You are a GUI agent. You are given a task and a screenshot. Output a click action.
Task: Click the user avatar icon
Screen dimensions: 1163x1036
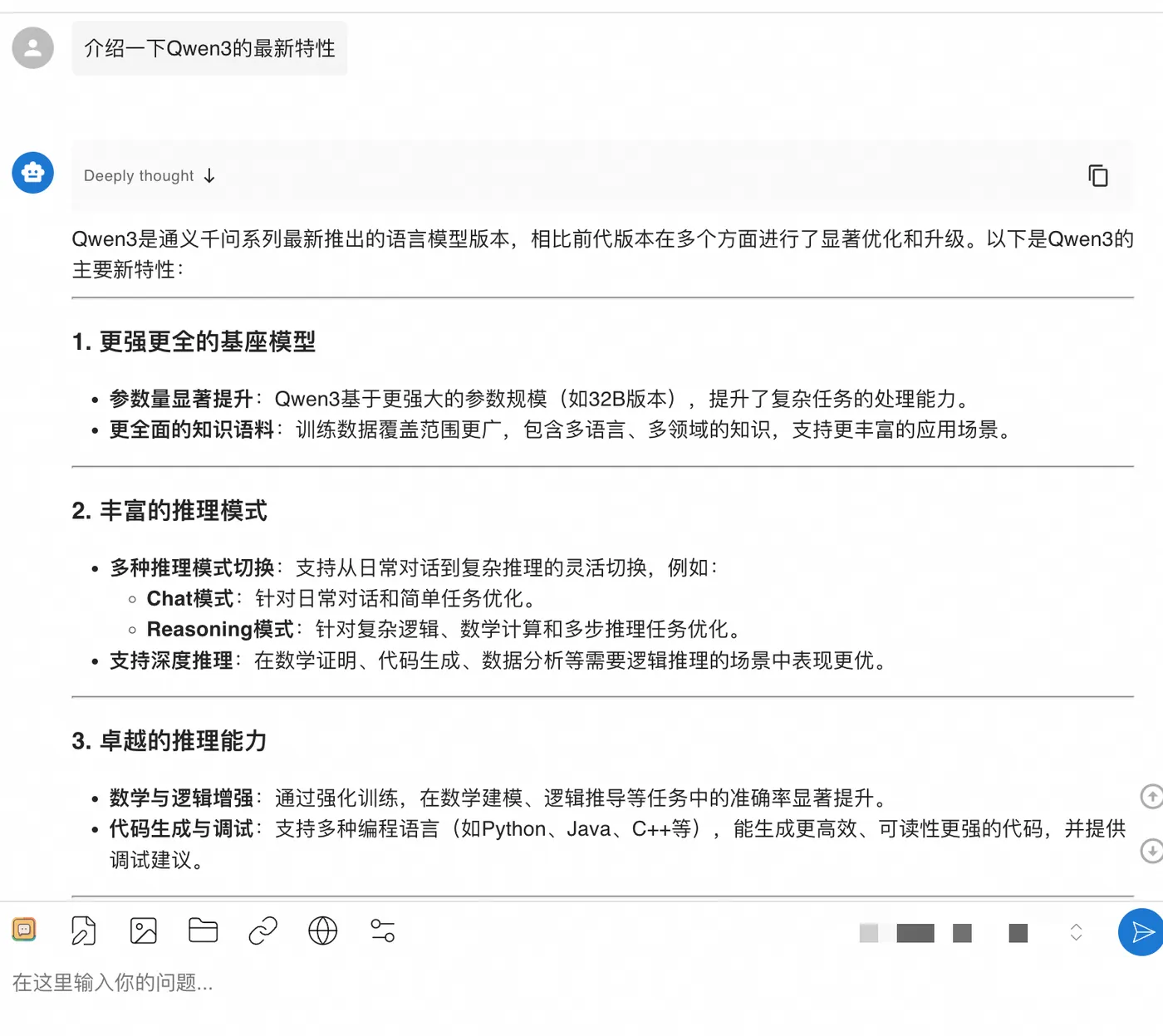33,47
